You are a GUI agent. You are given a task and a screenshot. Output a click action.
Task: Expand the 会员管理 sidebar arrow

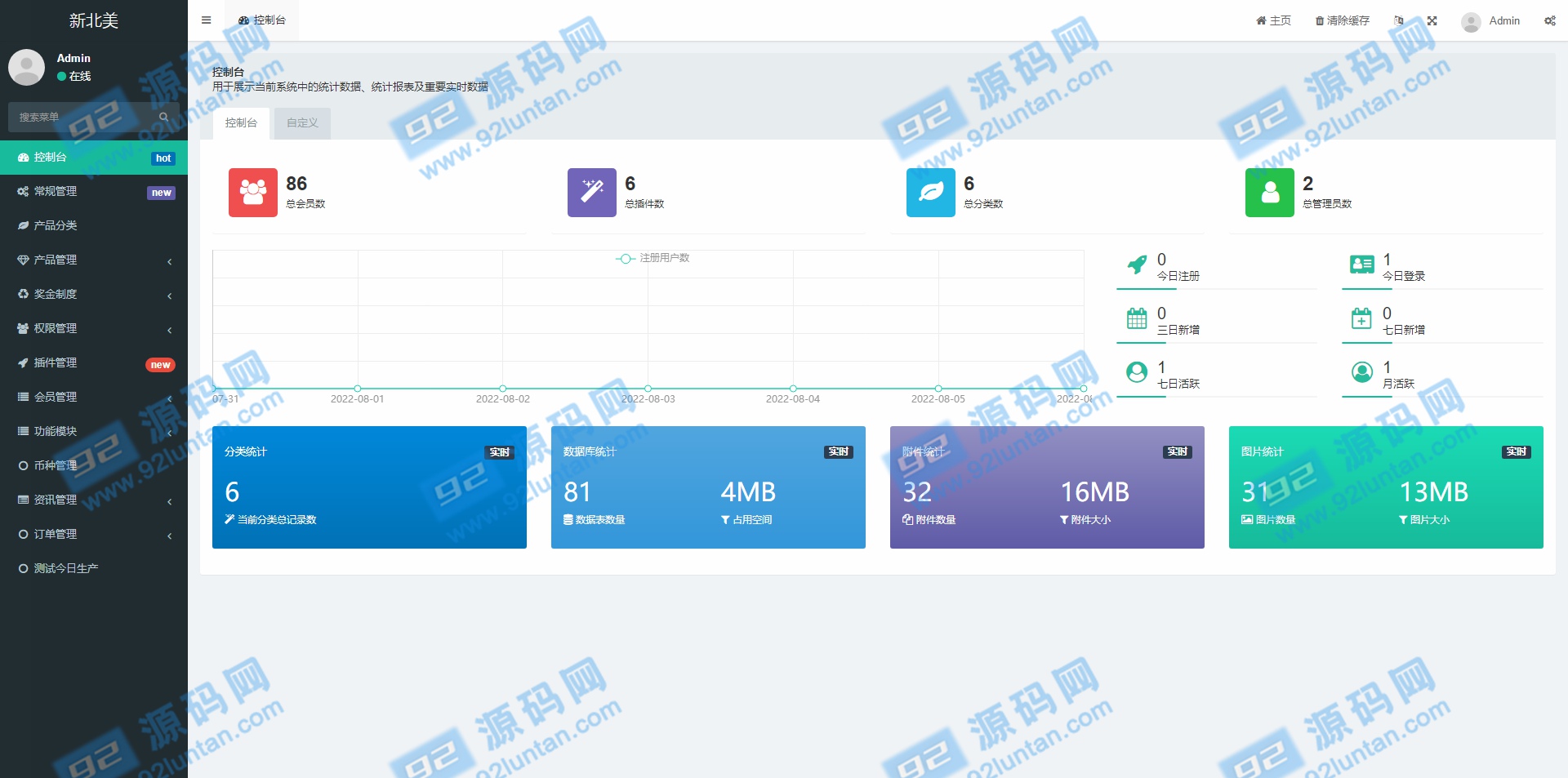[169, 398]
